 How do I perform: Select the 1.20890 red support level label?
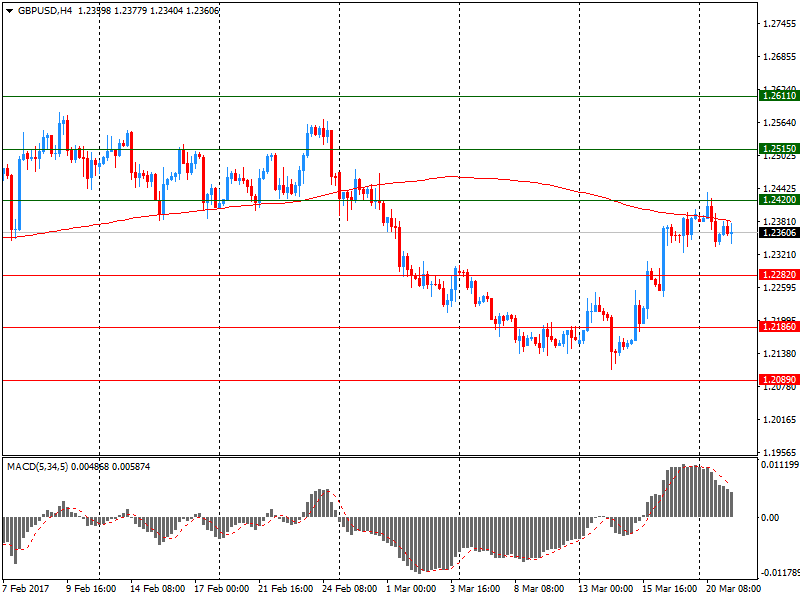(x=779, y=380)
